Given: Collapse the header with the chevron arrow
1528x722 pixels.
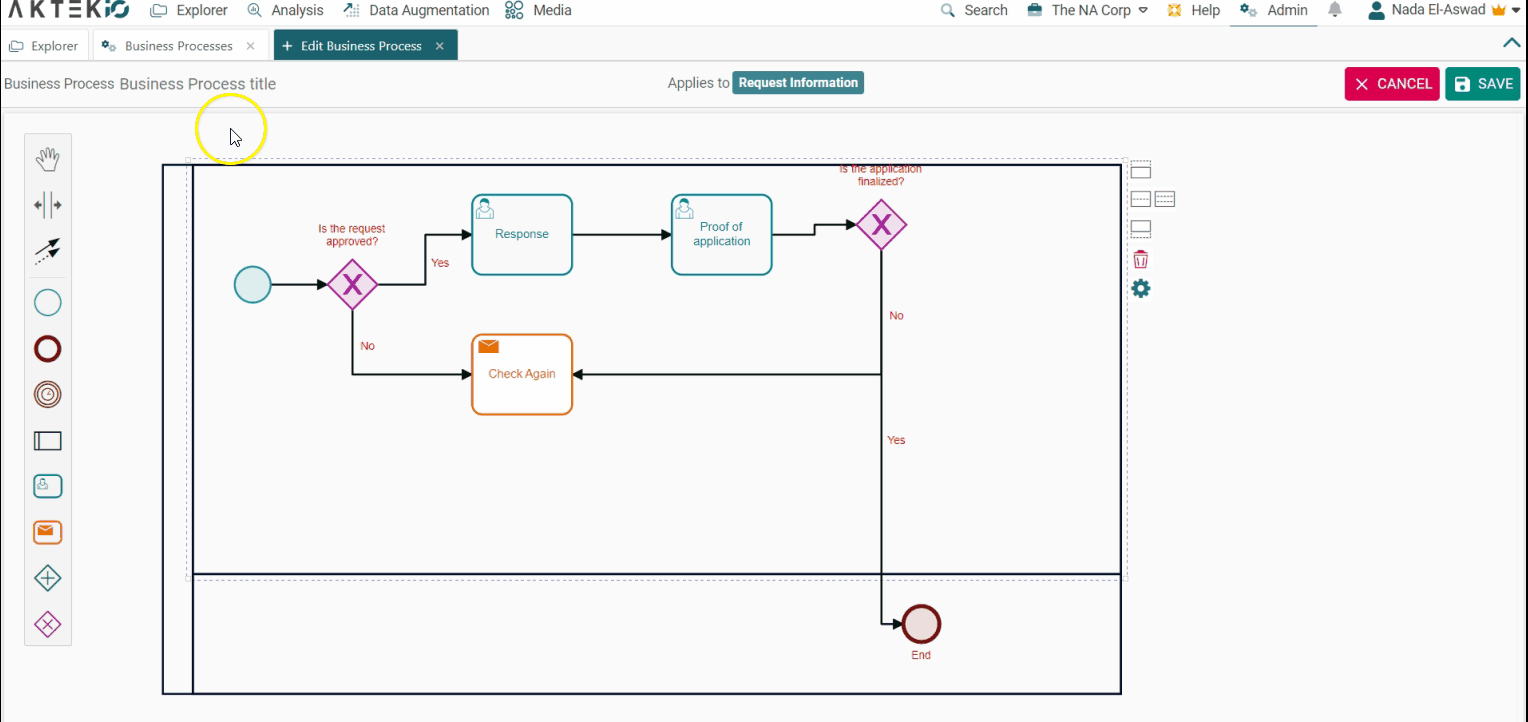Looking at the screenshot, I should [x=1511, y=43].
